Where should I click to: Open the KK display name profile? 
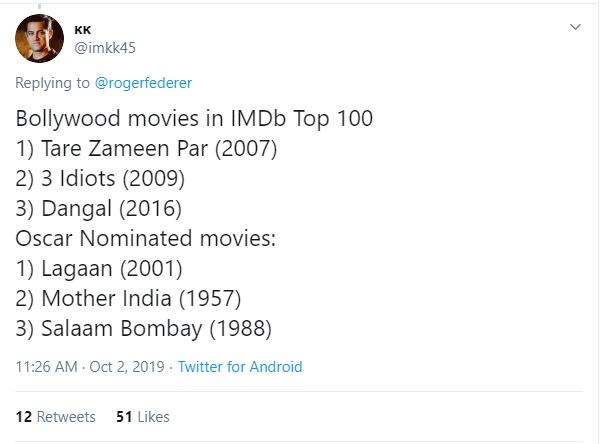[84, 29]
